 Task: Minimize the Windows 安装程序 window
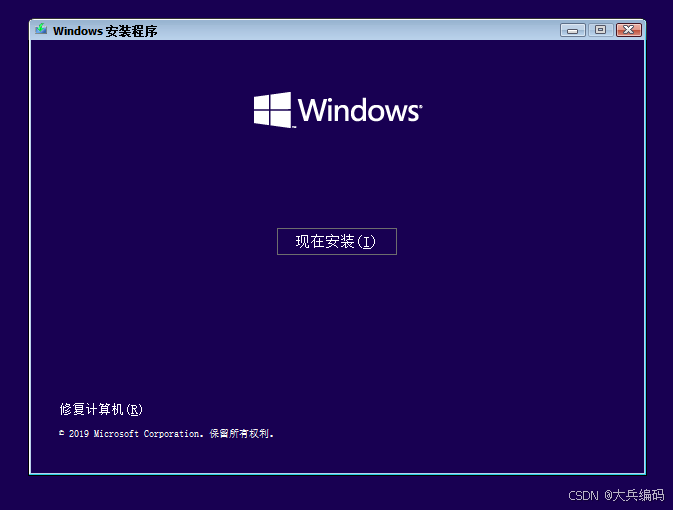[x=573, y=30]
